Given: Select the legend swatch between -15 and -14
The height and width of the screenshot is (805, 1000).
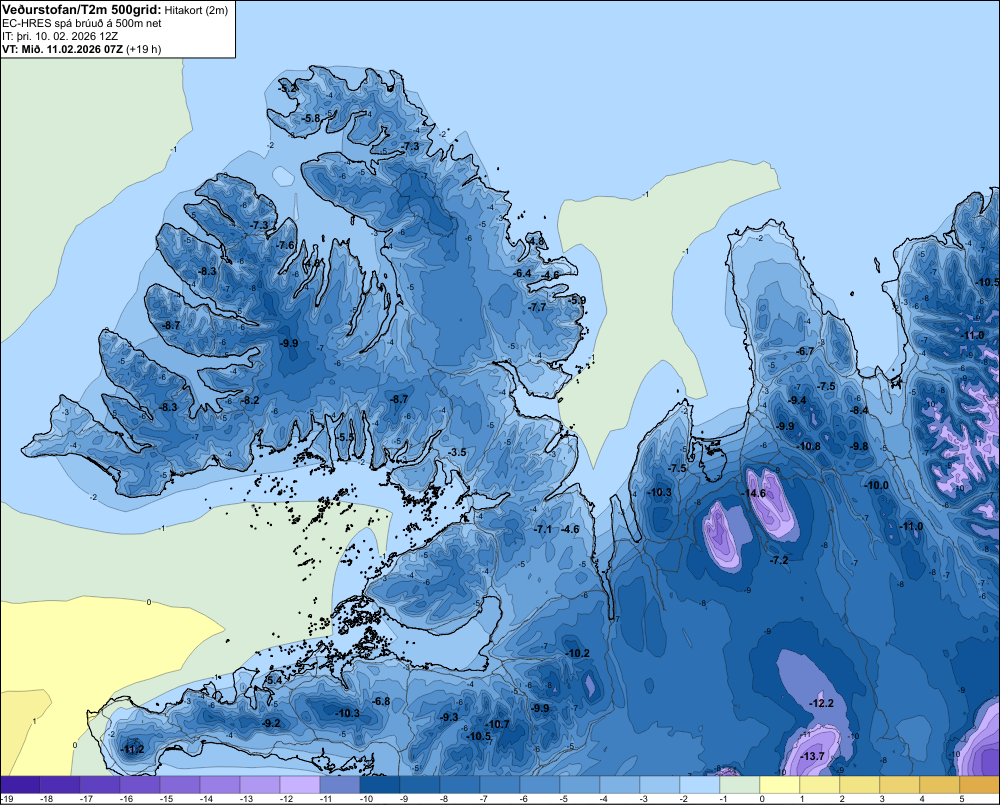Looking at the screenshot, I should click(x=180, y=785).
